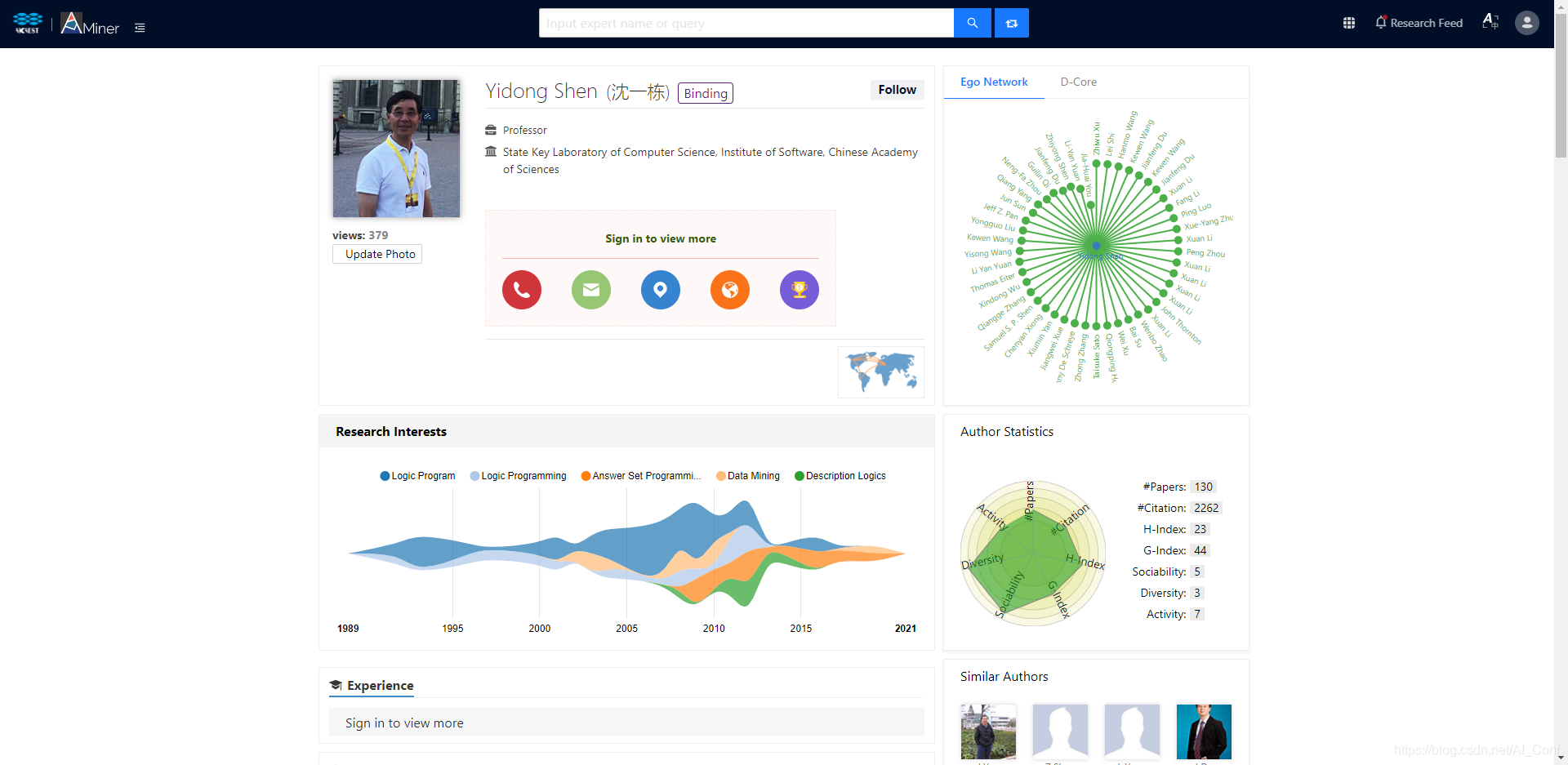Focus the expert name search field

pos(746,23)
